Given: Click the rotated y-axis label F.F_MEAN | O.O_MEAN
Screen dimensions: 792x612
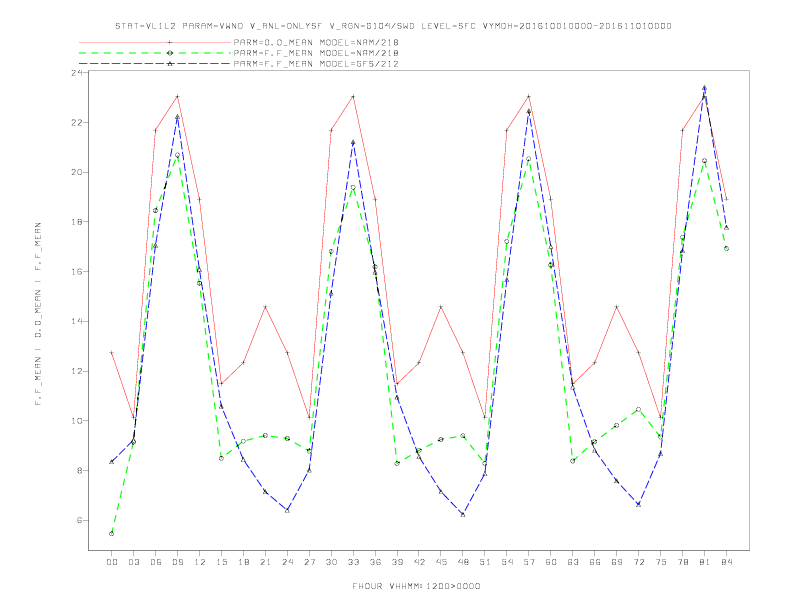Looking at the screenshot, I should [38, 314].
